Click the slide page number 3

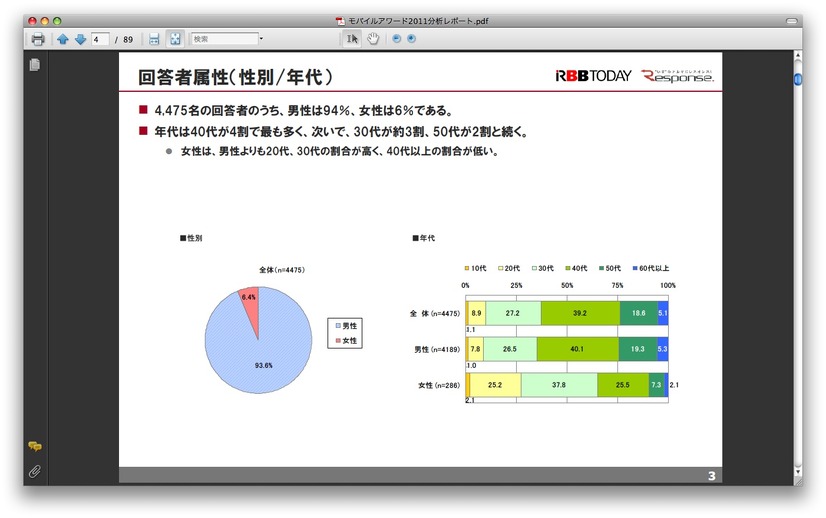[x=712, y=476]
